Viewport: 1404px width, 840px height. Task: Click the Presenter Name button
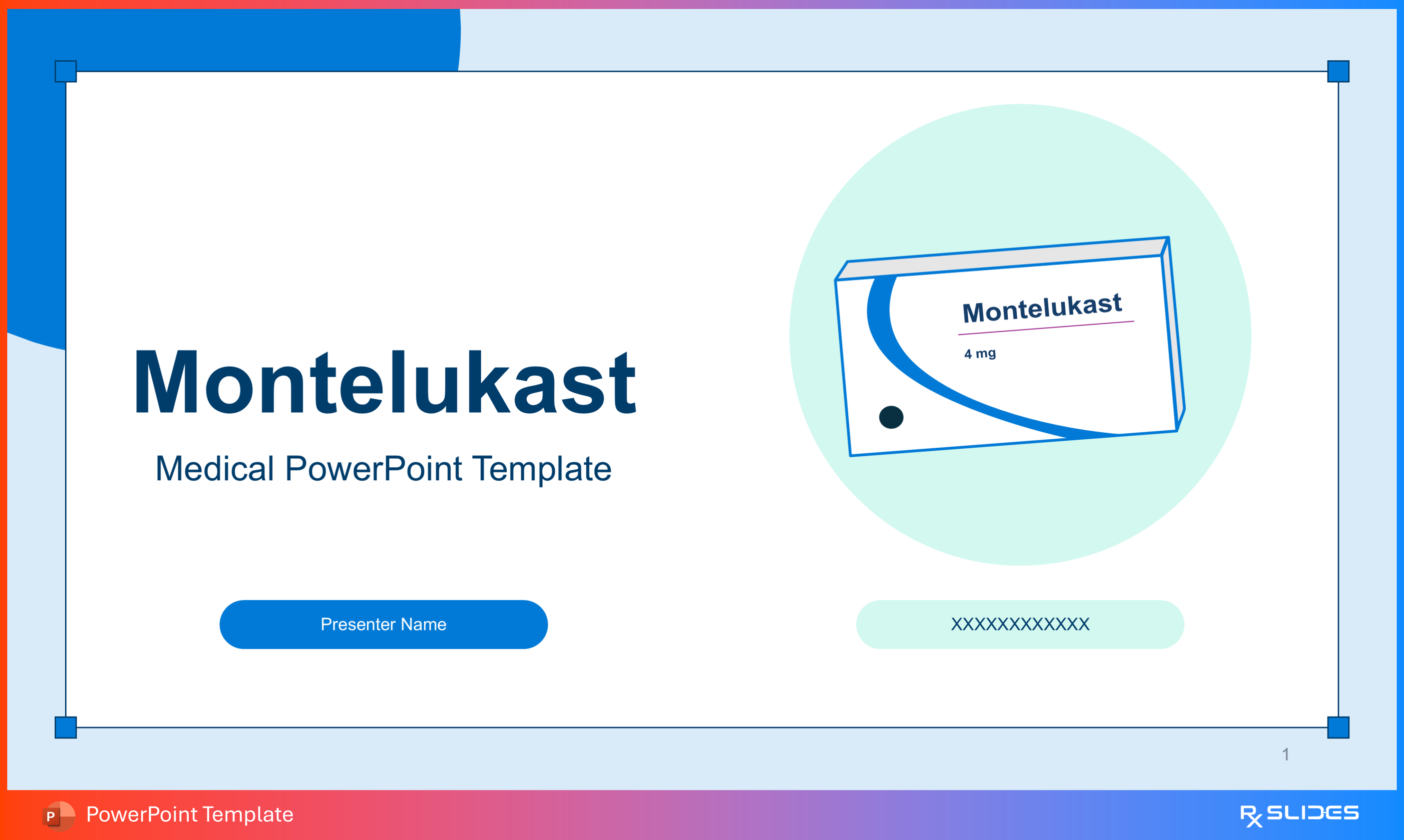point(383,624)
